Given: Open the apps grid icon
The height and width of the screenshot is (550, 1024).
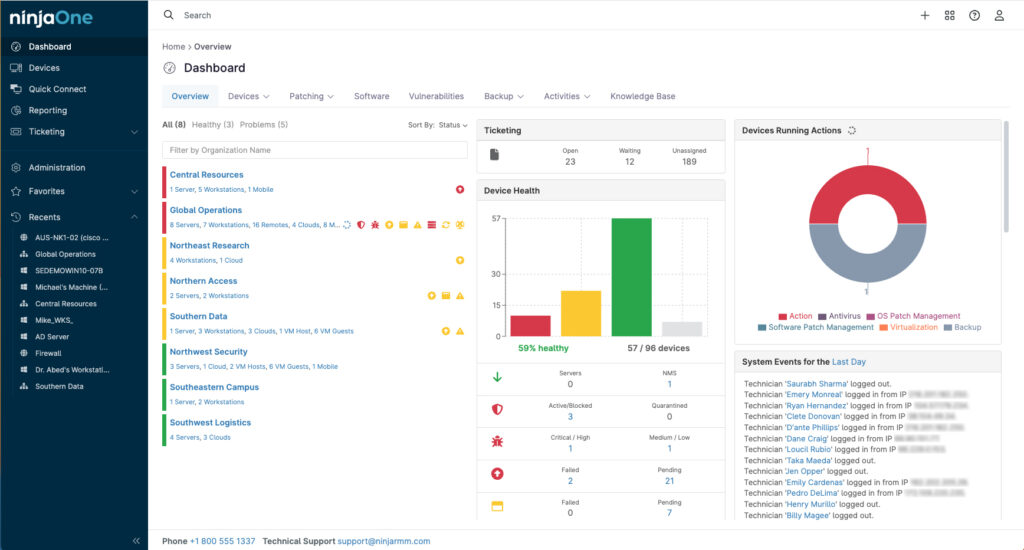Looking at the screenshot, I should pos(950,16).
